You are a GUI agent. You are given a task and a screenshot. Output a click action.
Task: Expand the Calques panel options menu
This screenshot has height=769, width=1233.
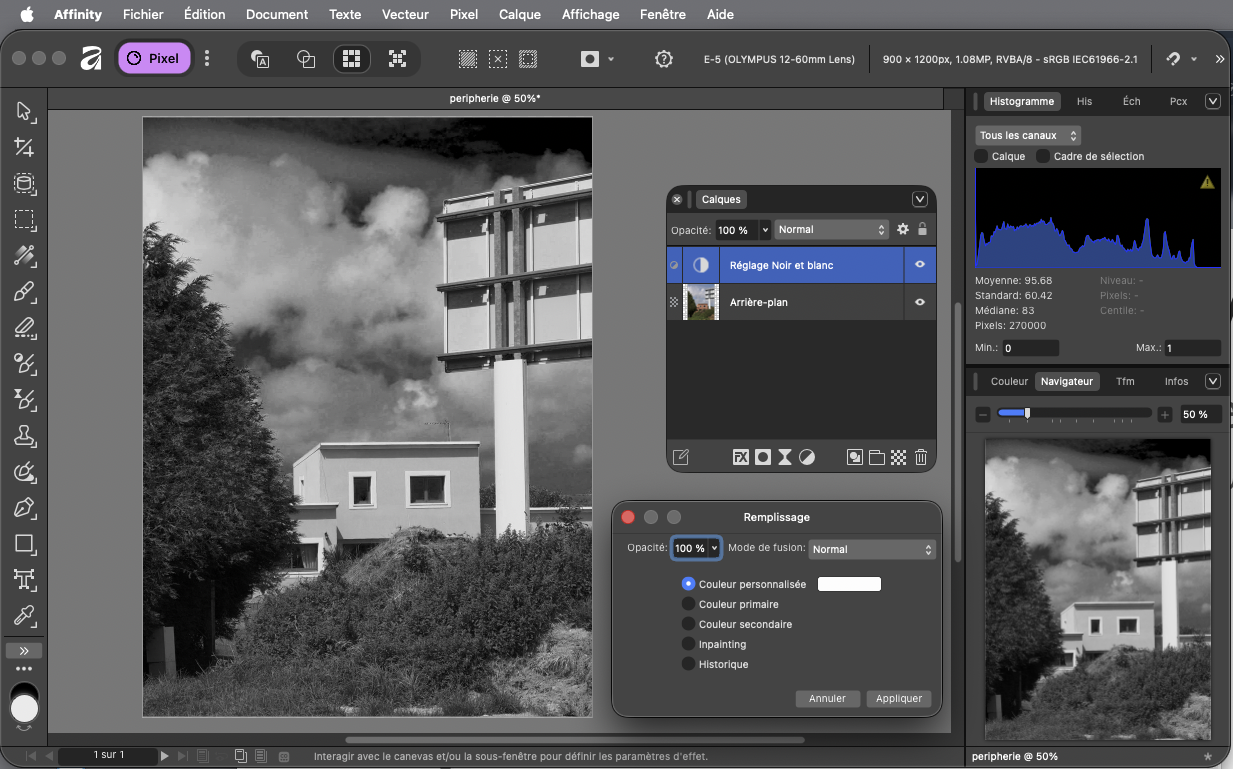coord(920,199)
